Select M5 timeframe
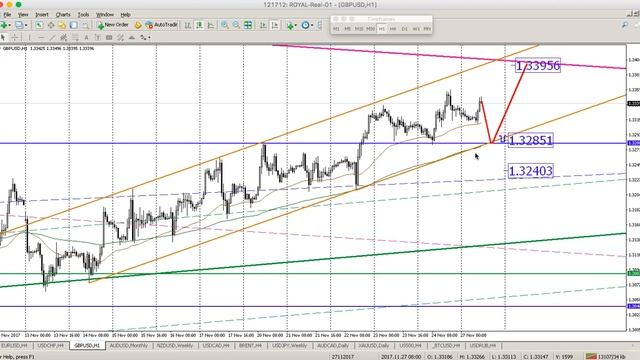Screen dimensions: 640x360 [347, 29]
